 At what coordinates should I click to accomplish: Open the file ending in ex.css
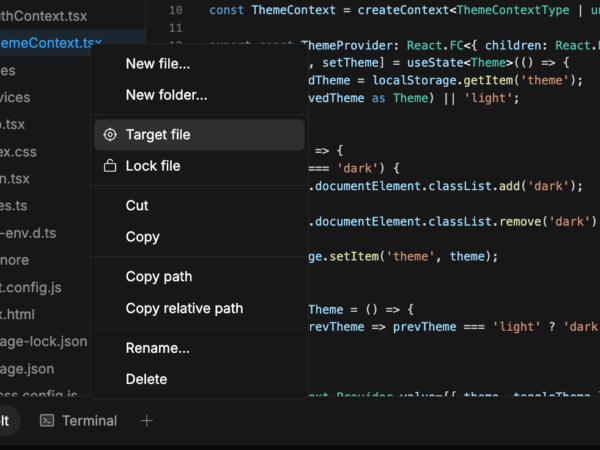[x=18, y=152]
